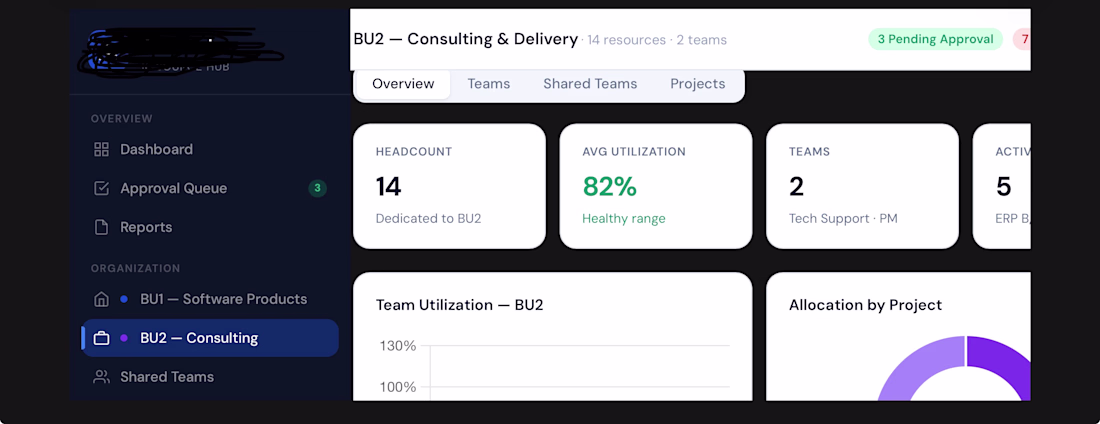Switch to the Teams tab
Image resolution: width=1100 pixels, height=424 pixels.
coord(489,84)
